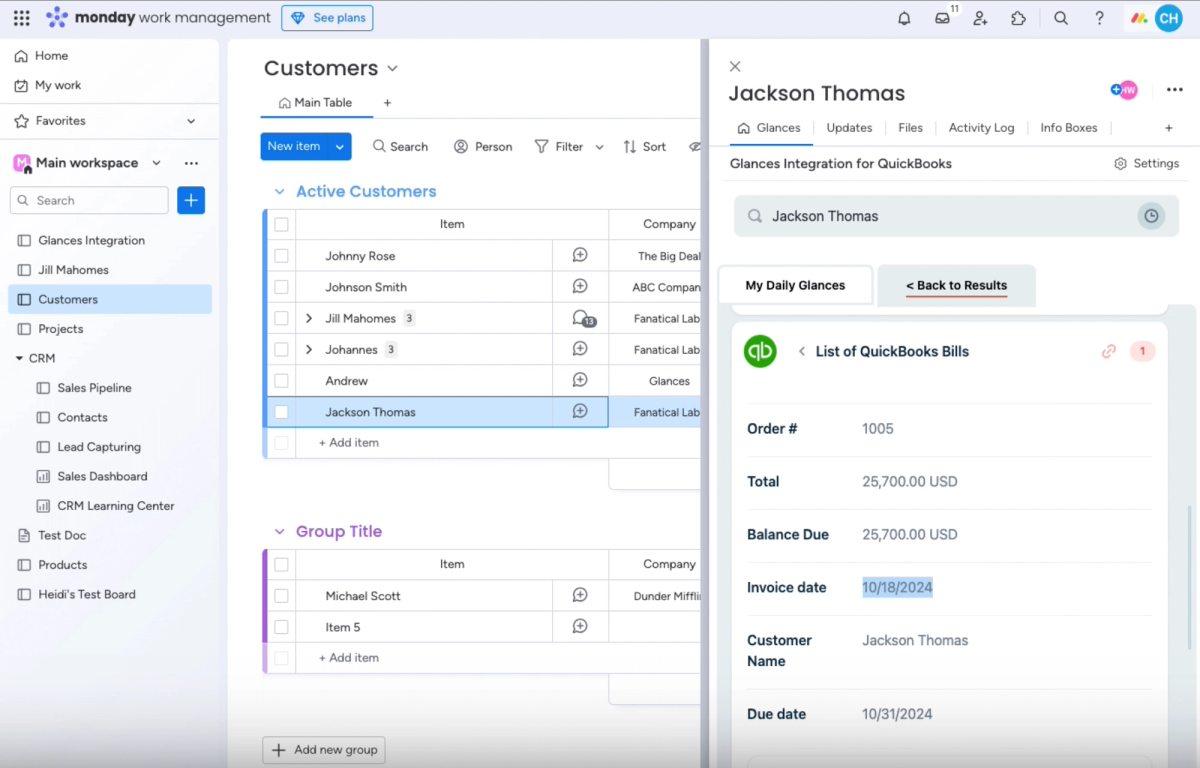Expand the Favorites section chevron
Viewport: 1200px width, 768px height.
[191, 121]
